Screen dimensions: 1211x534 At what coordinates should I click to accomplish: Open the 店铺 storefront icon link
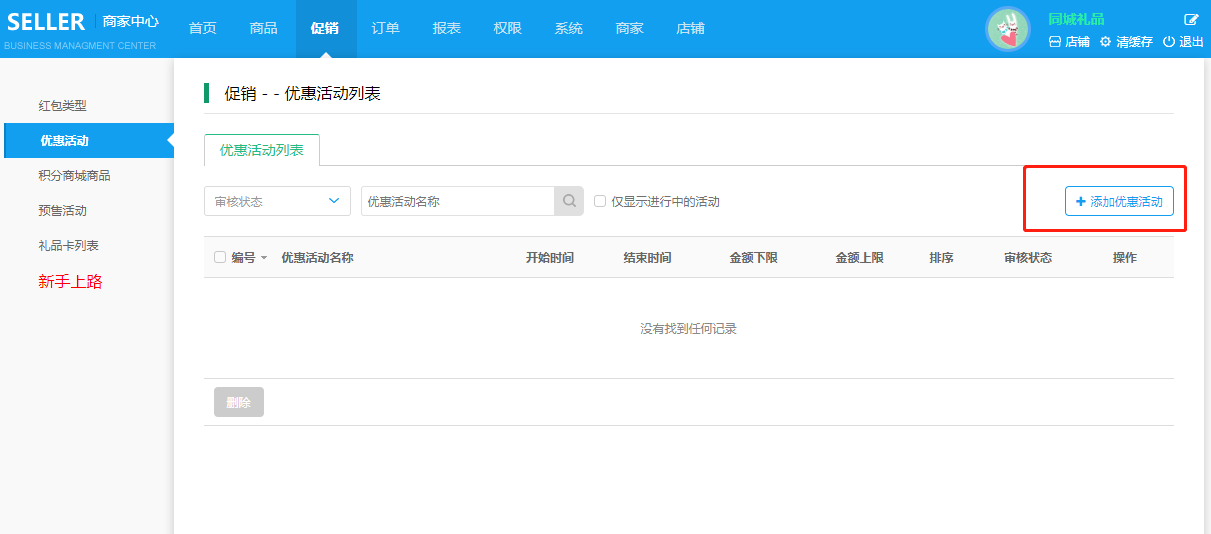(x=1054, y=42)
